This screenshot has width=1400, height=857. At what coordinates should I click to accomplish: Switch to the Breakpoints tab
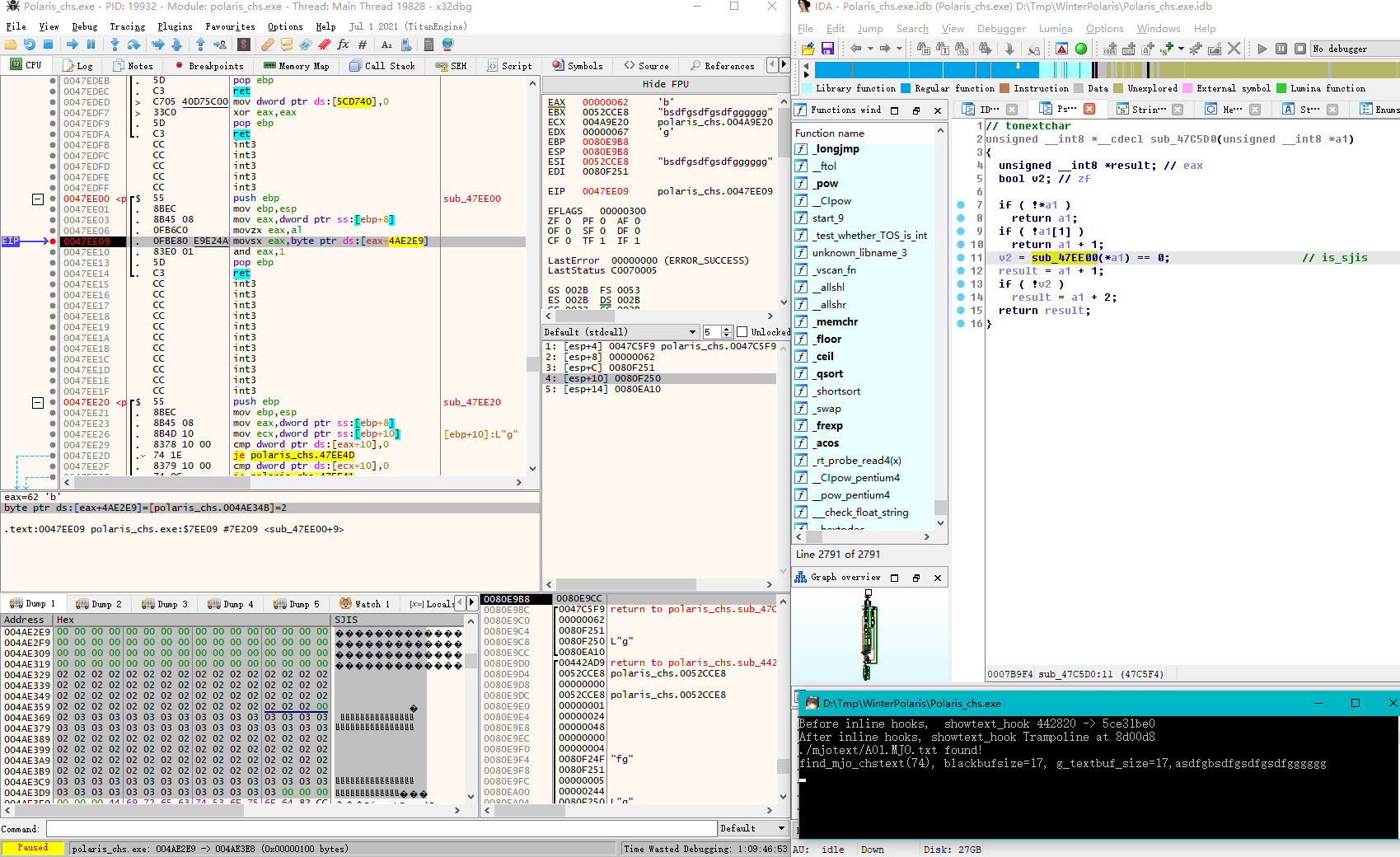[x=210, y=66]
